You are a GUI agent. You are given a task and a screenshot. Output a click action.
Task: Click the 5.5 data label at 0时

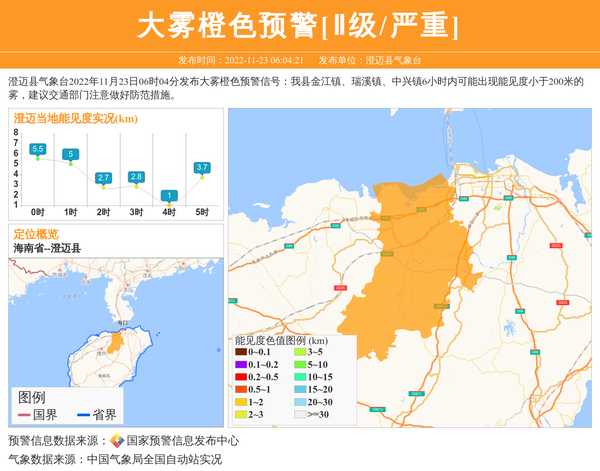[38, 149]
